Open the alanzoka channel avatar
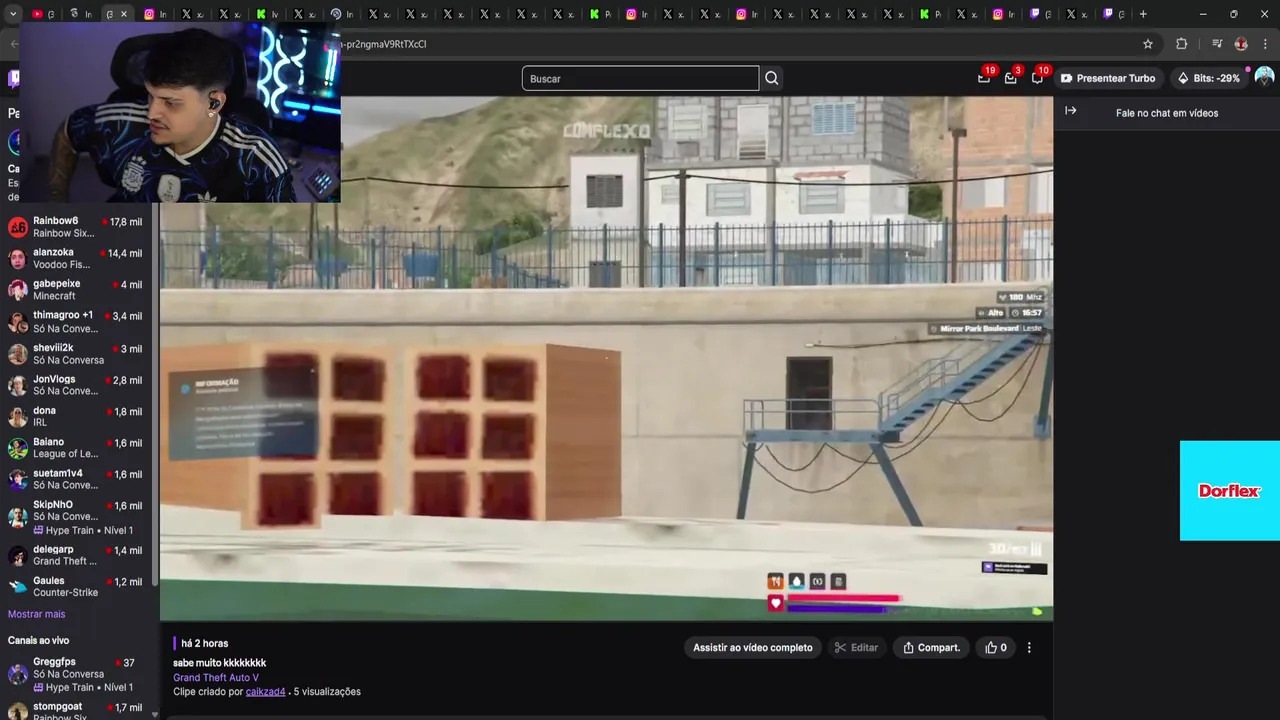This screenshot has width=1280, height=720. (x=17, y=259)
